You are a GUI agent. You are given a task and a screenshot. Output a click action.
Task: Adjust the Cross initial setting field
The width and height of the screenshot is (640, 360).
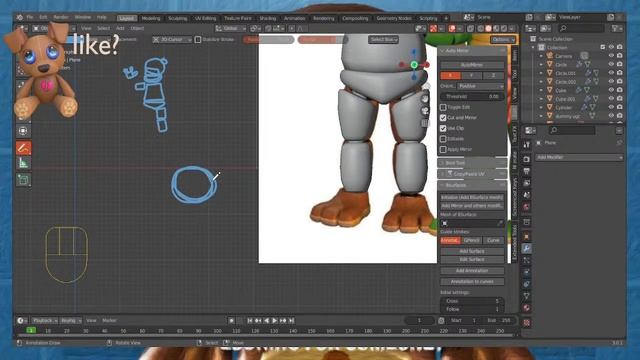(472, 301)
